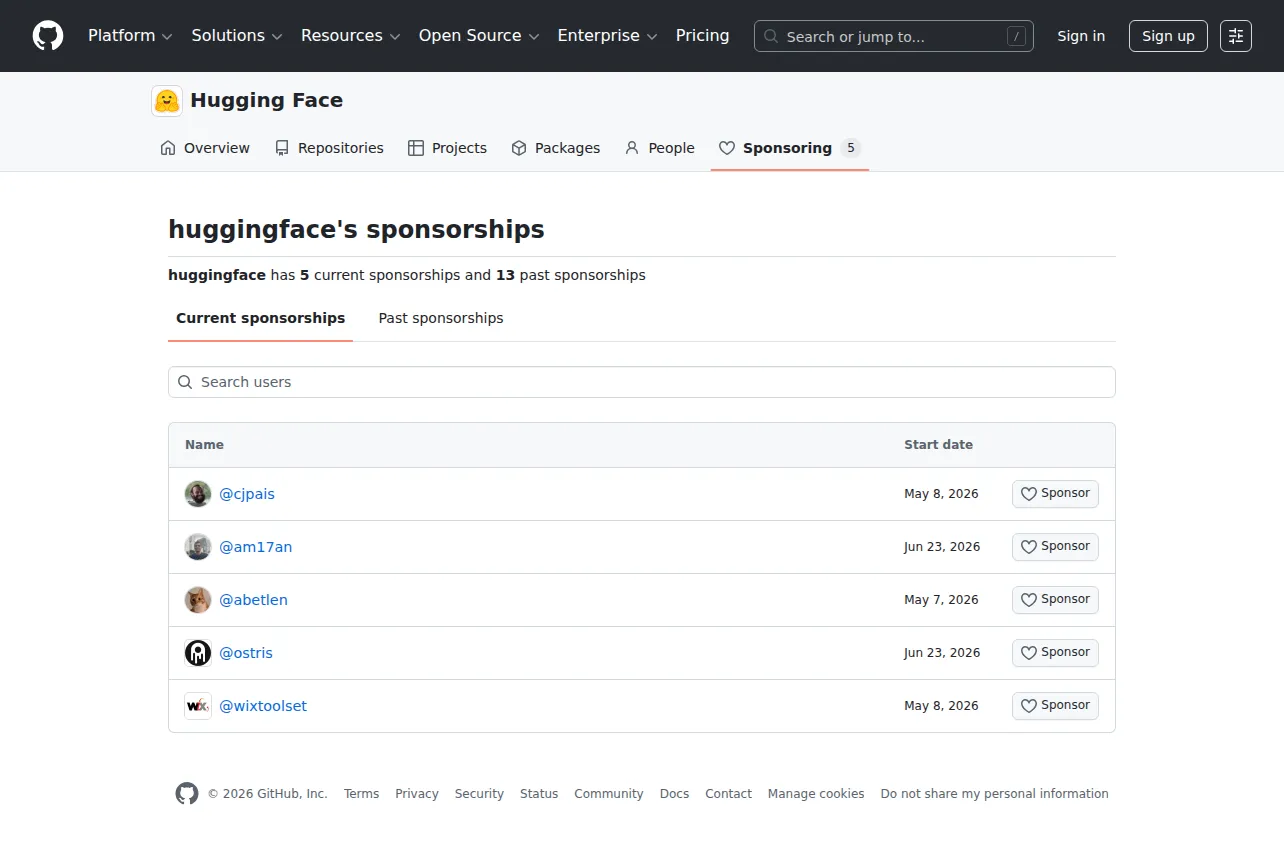Open the Pricing page
The image size is (1284, 847).
pyautogui.click(x=703, y=36)
